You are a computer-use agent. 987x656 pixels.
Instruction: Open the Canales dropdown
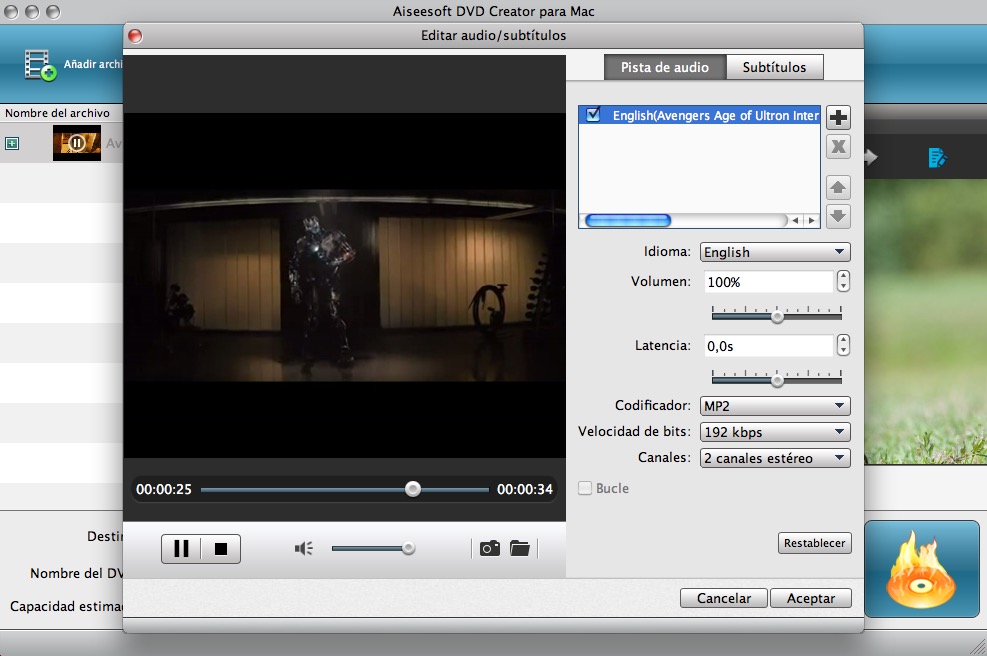coord(775,458)
